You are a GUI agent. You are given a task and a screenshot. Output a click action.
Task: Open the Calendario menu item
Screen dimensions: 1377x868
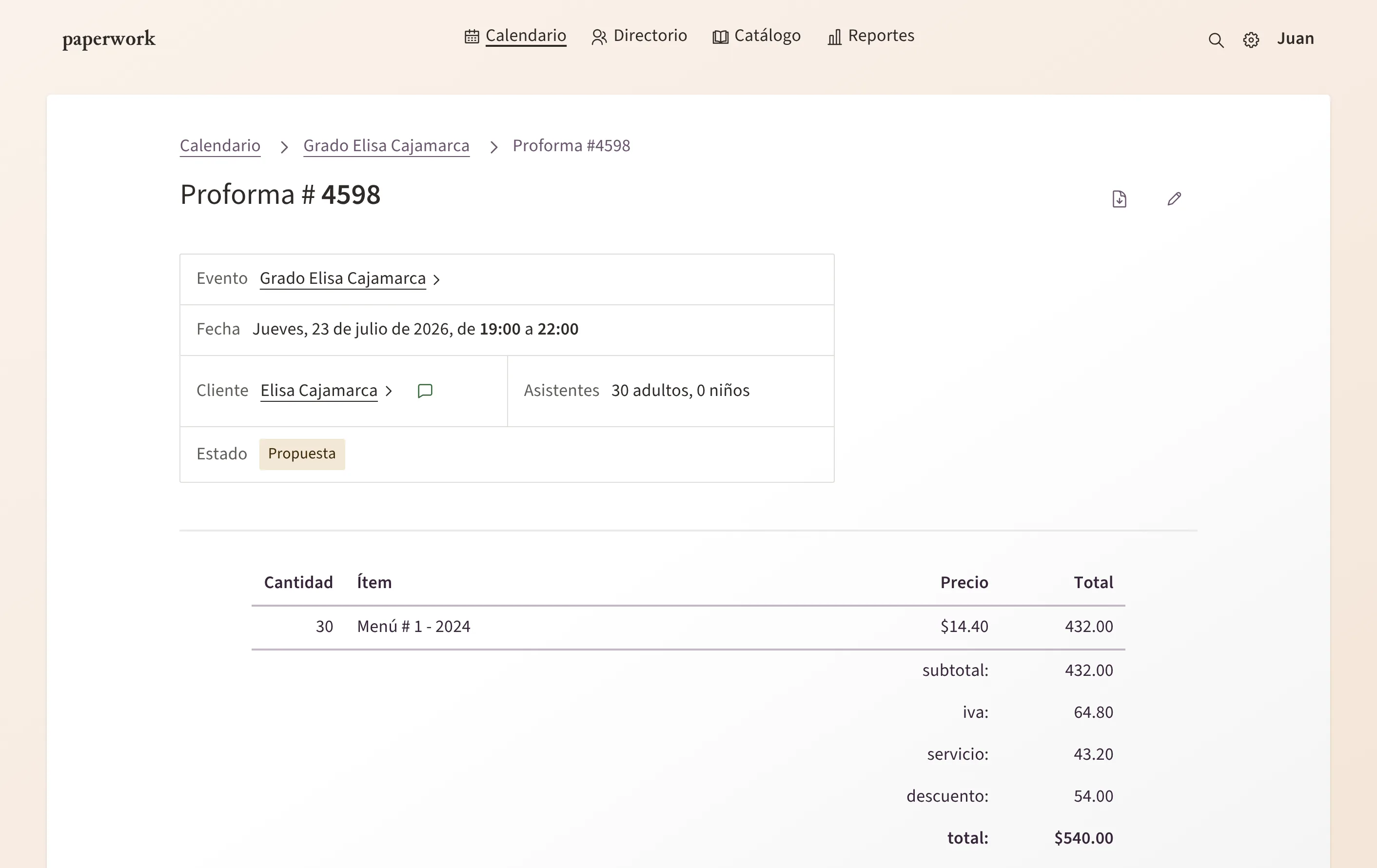(526, 36)
